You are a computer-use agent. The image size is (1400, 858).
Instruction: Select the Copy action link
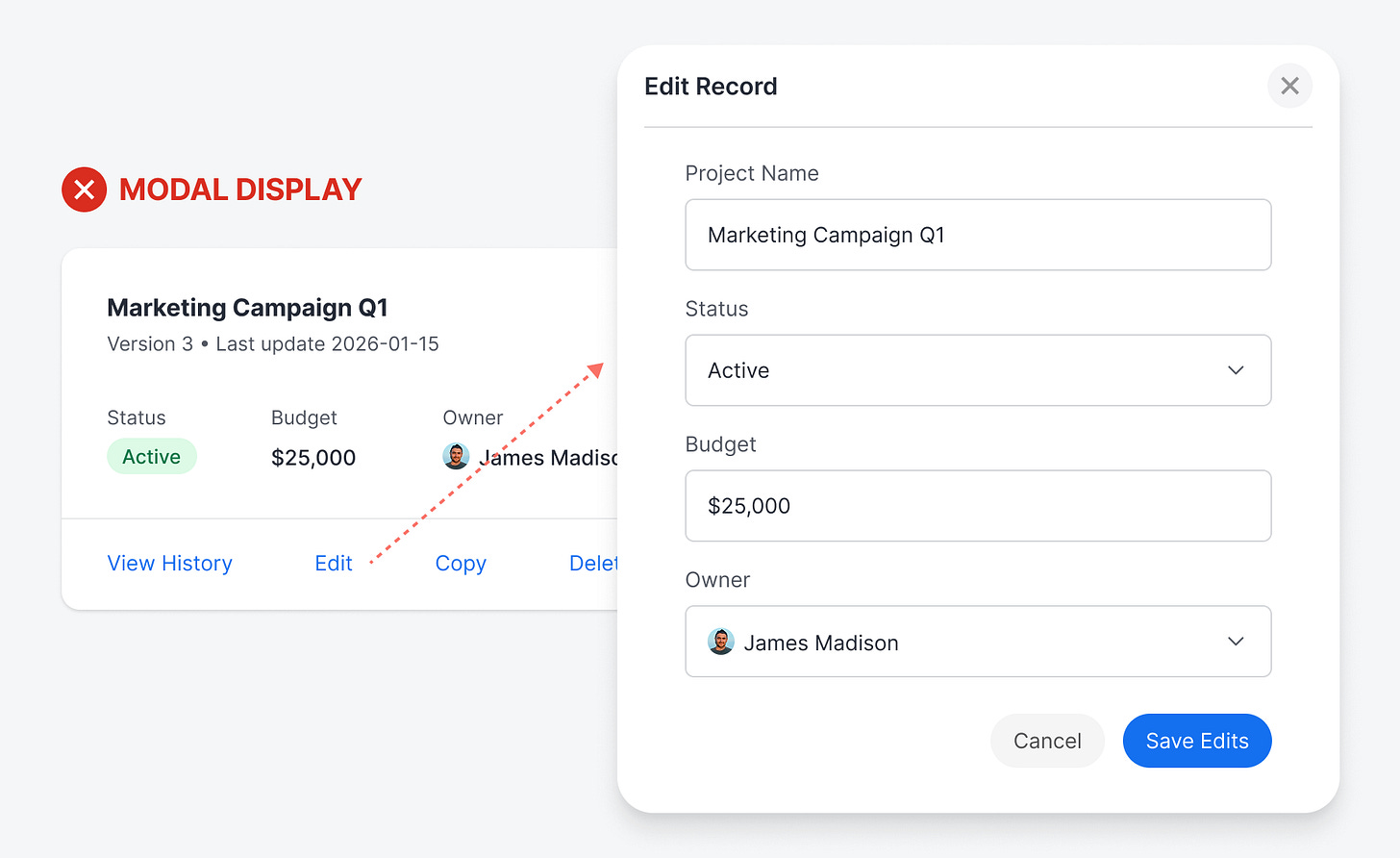tap(461, 564)
